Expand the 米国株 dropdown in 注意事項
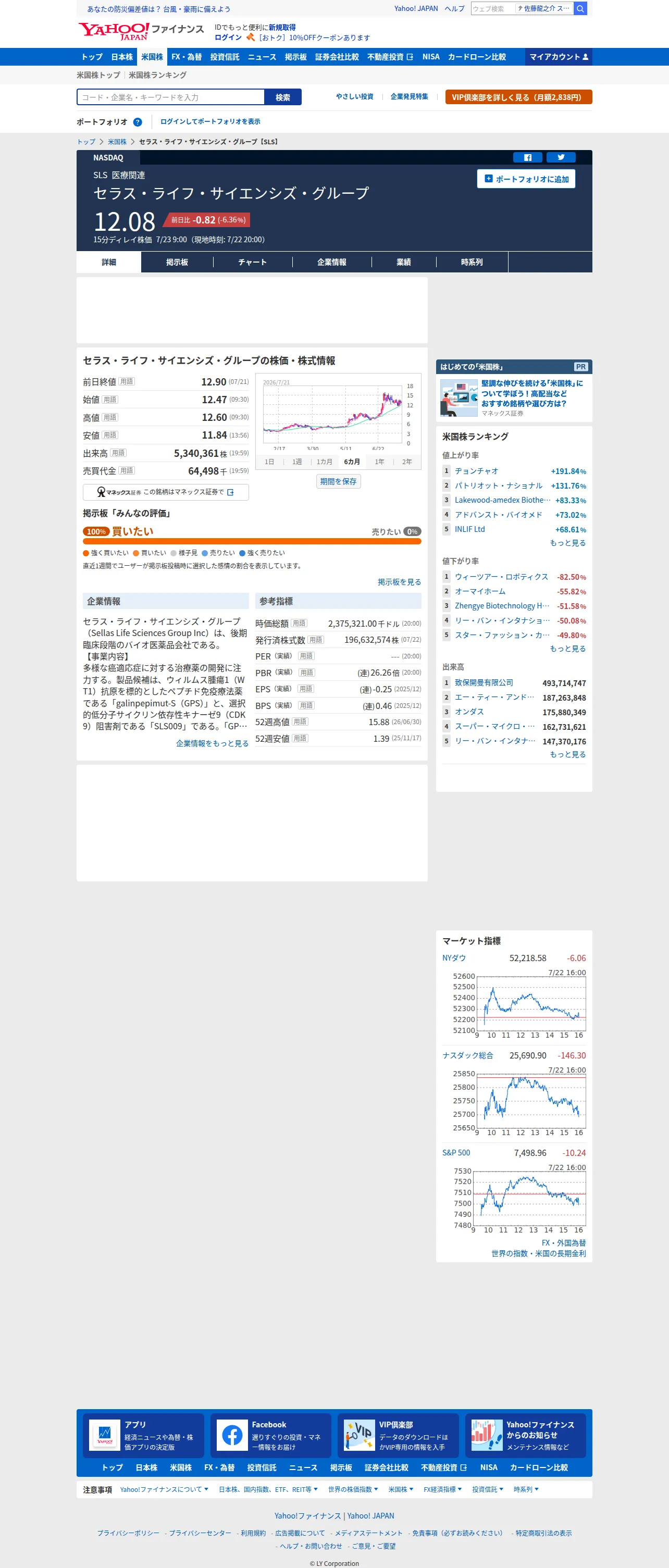Image resolution: width=669 pixels, height=1568 pixels. pyautogui.click(x=401, y=1489)
